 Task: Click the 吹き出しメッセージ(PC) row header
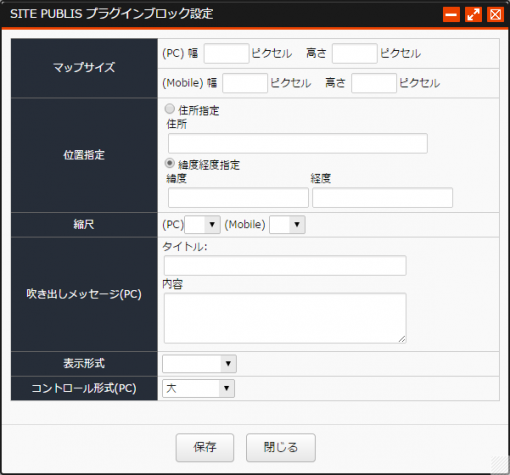tap(84, 294)
